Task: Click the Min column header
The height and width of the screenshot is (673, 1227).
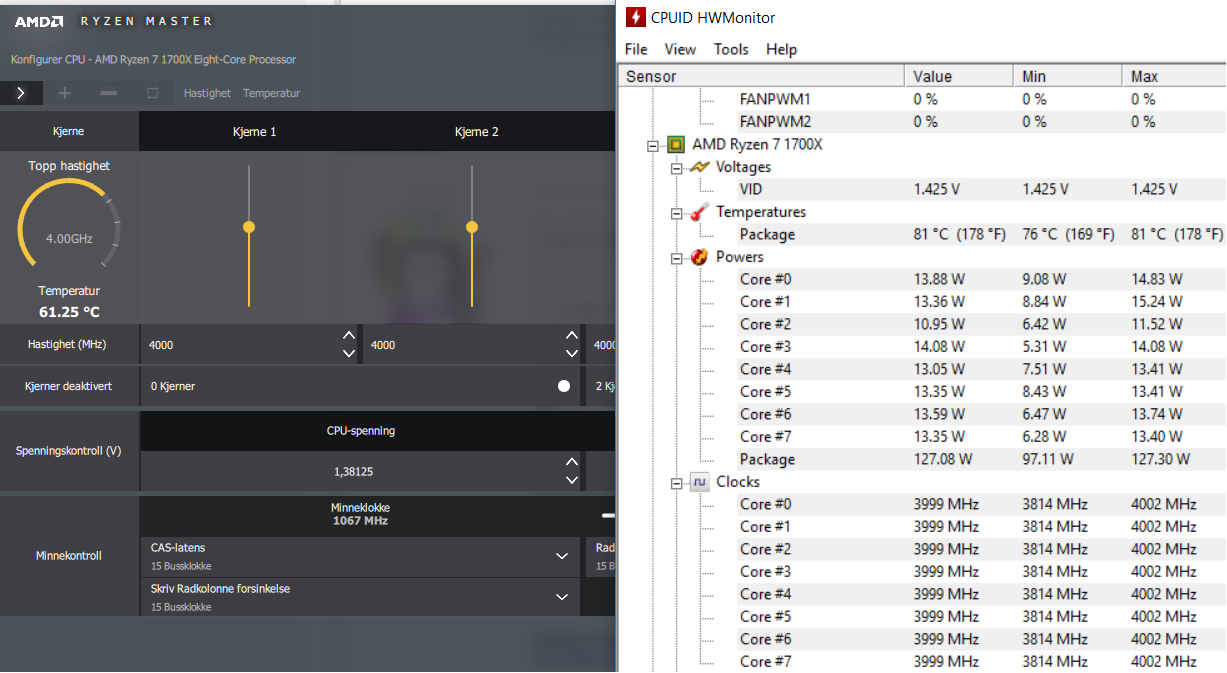Action: 1068,76
